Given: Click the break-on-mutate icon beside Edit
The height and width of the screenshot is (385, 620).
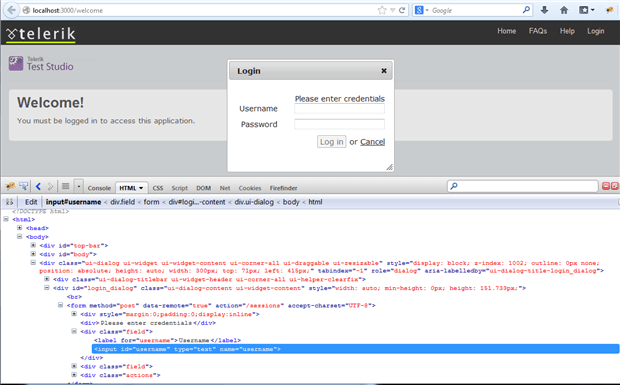Looking at the screenshot, I should coord(9,202).
